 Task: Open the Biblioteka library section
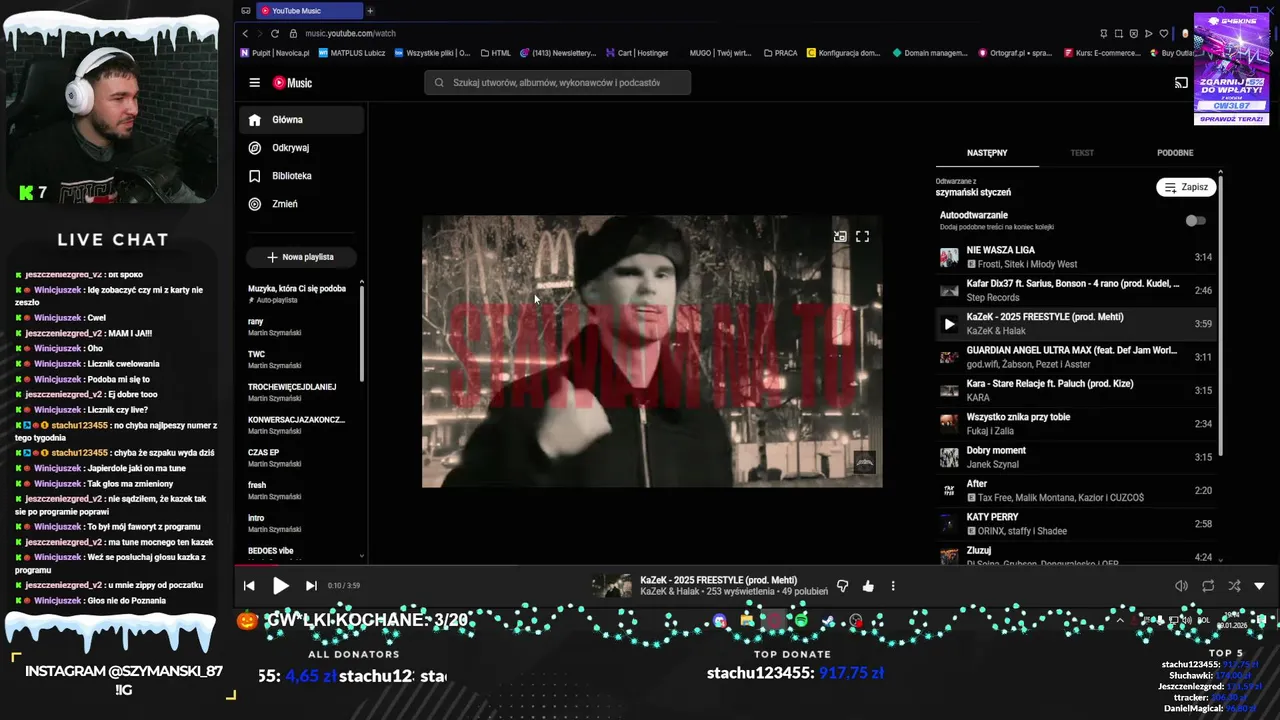pyautogui.click(x=302, y=176)
